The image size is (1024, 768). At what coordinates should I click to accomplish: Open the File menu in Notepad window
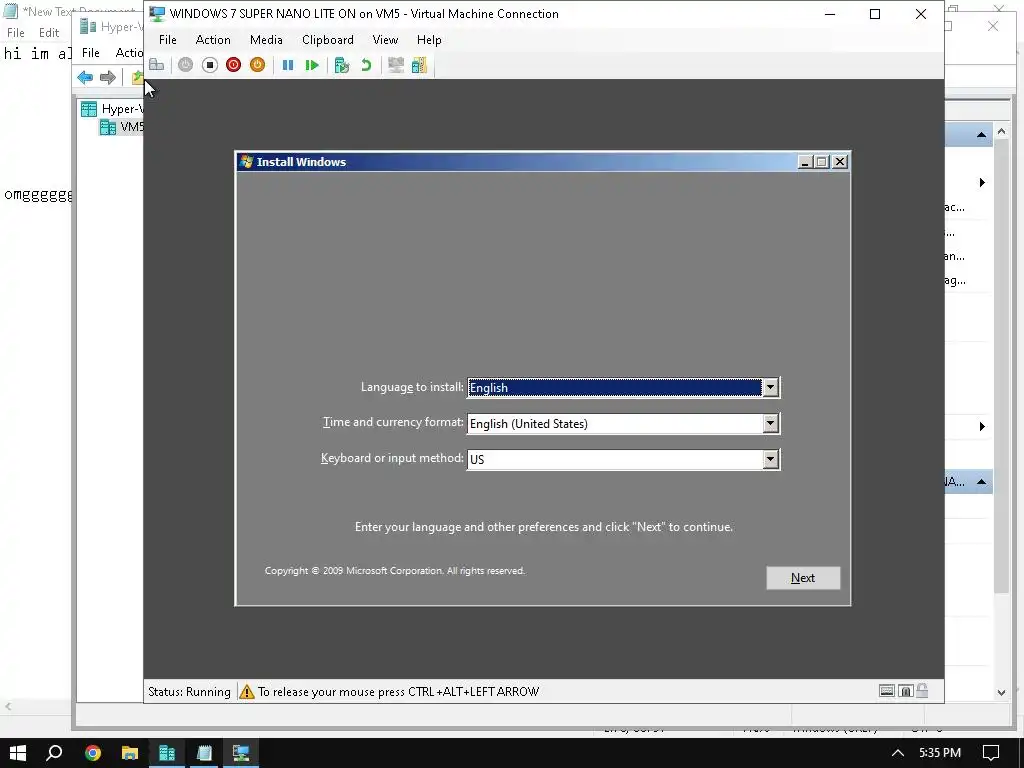click(16, 33)
